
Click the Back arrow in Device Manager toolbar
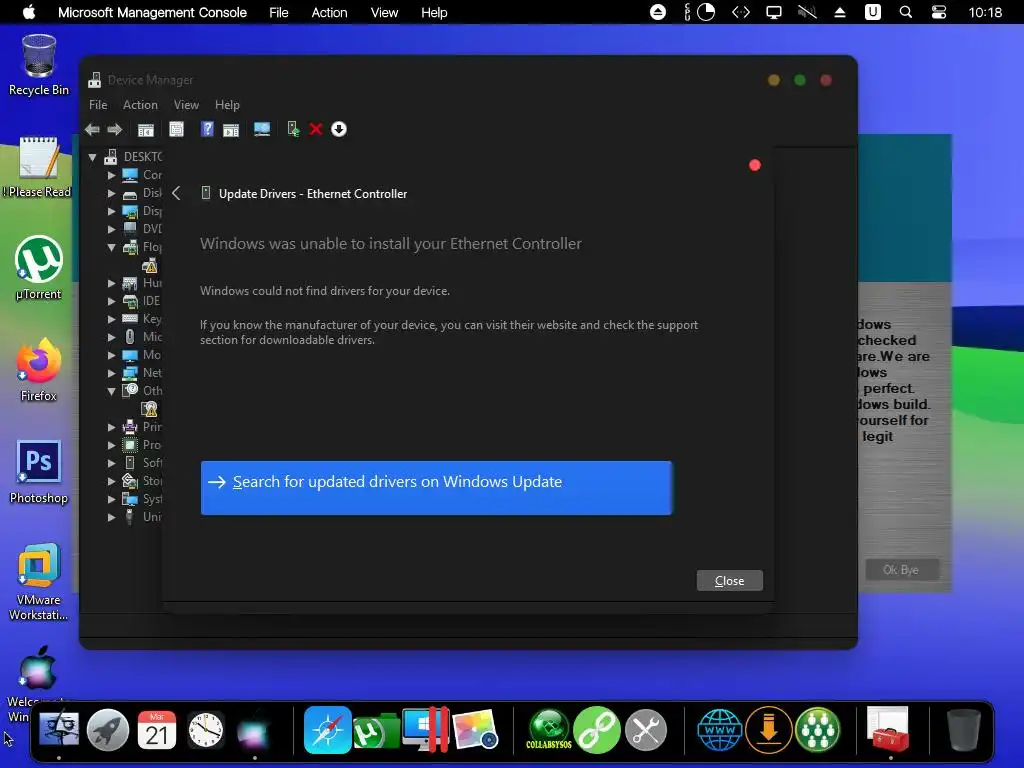(92, 129)
